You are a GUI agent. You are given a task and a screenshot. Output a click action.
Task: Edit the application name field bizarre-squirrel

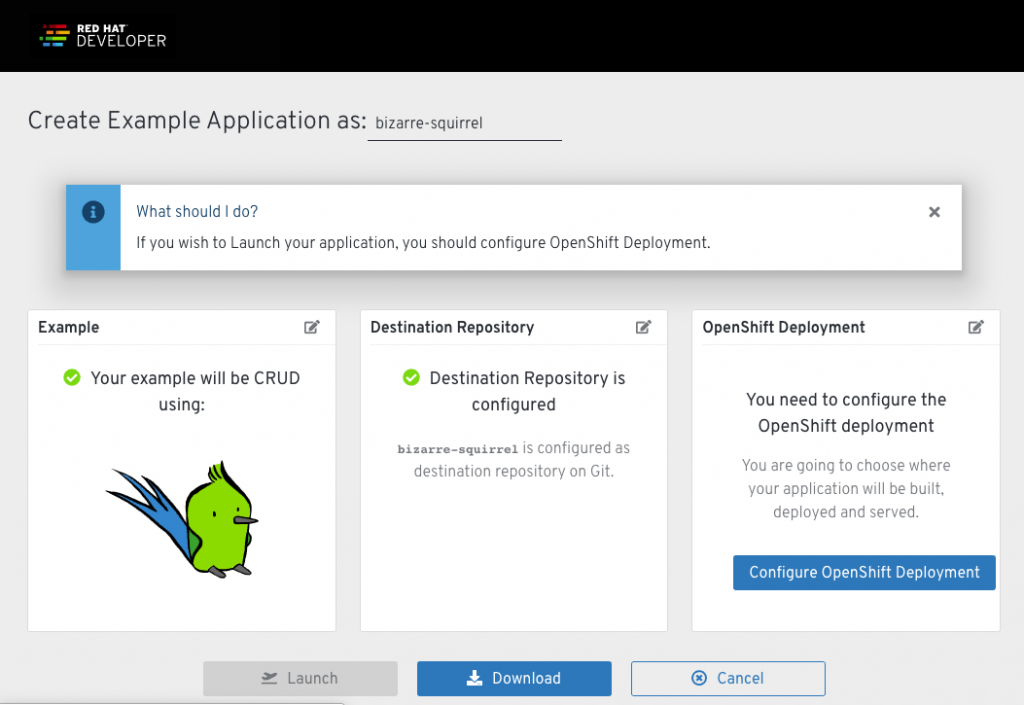(464, 123)
